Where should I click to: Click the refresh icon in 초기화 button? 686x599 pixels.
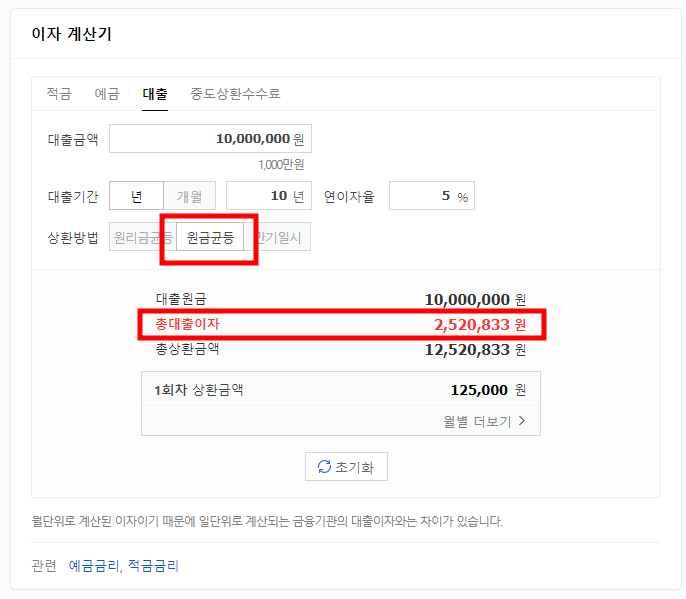pos(324,466)
